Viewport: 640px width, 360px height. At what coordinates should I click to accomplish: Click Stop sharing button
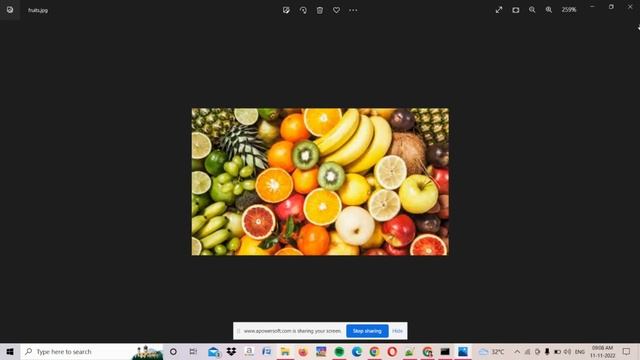[x=367, y=331]
